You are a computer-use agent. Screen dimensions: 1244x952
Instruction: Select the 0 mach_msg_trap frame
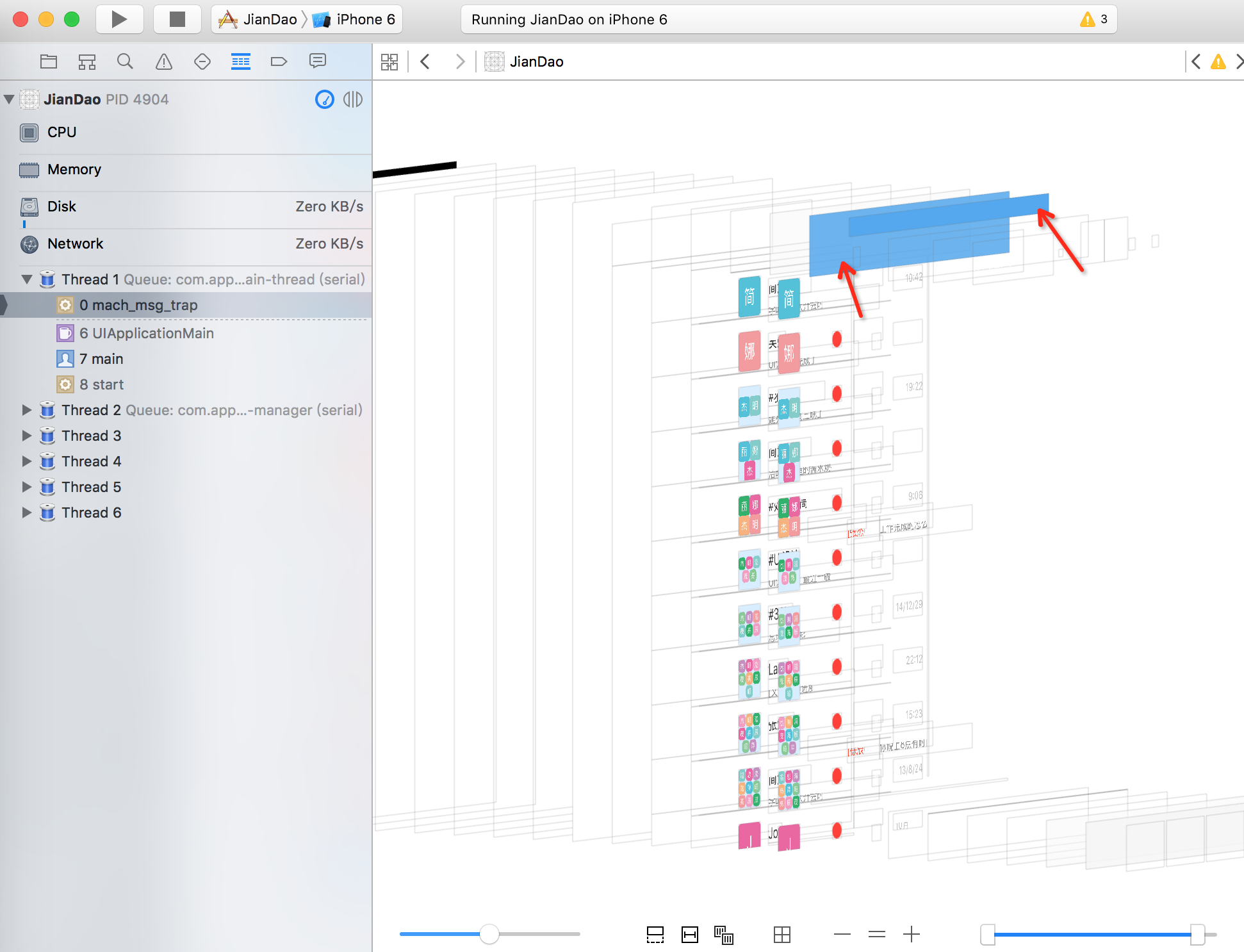(x=186, y=305)
